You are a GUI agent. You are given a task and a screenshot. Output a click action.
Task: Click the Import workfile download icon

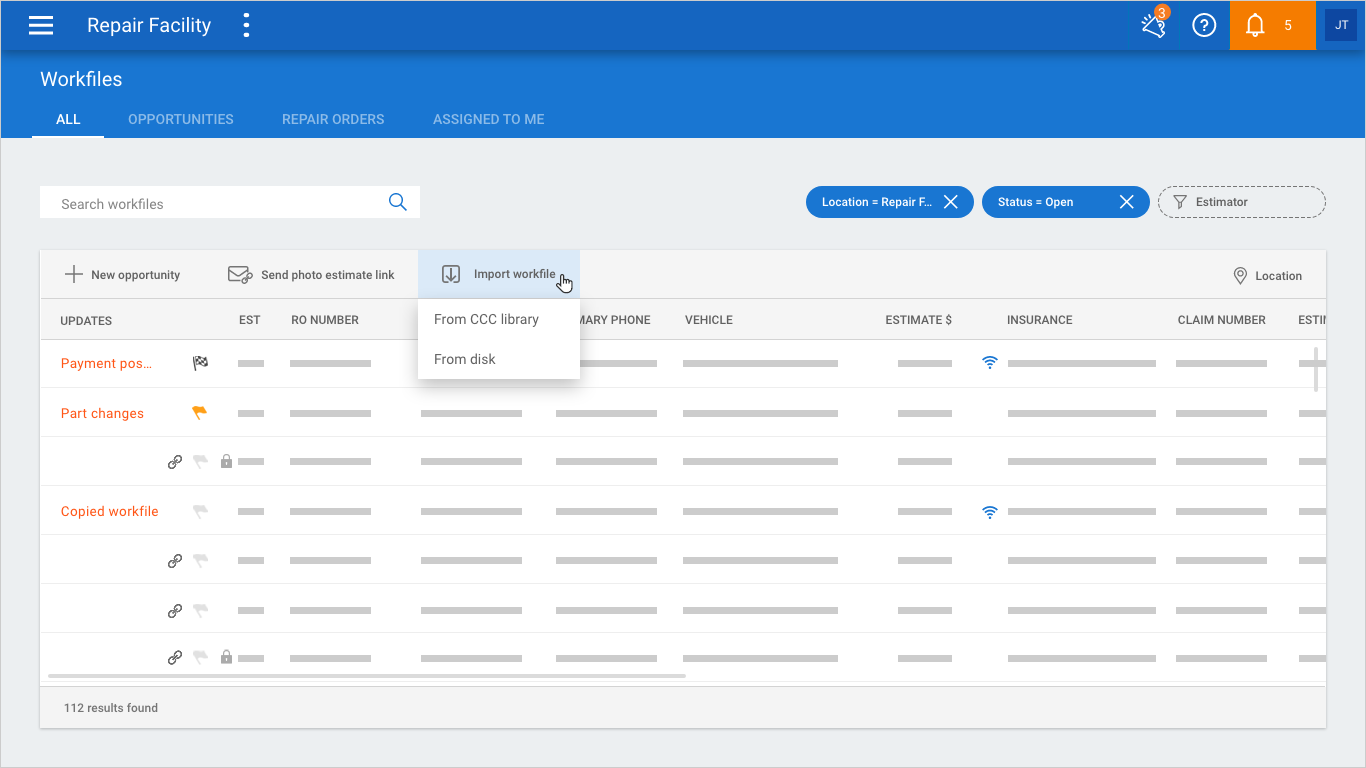tap(451, 274)
